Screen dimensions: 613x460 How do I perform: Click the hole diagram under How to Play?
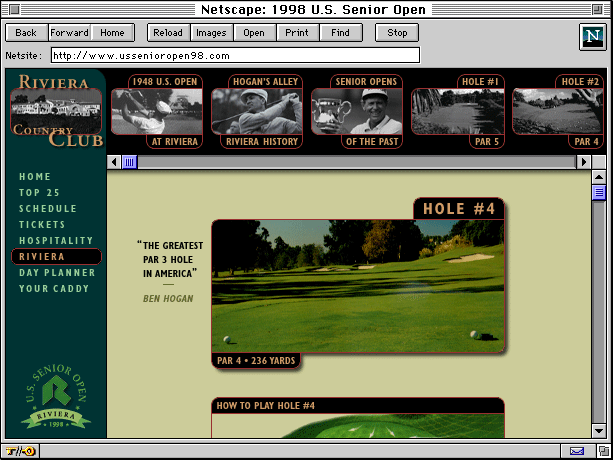coord(358,426)
